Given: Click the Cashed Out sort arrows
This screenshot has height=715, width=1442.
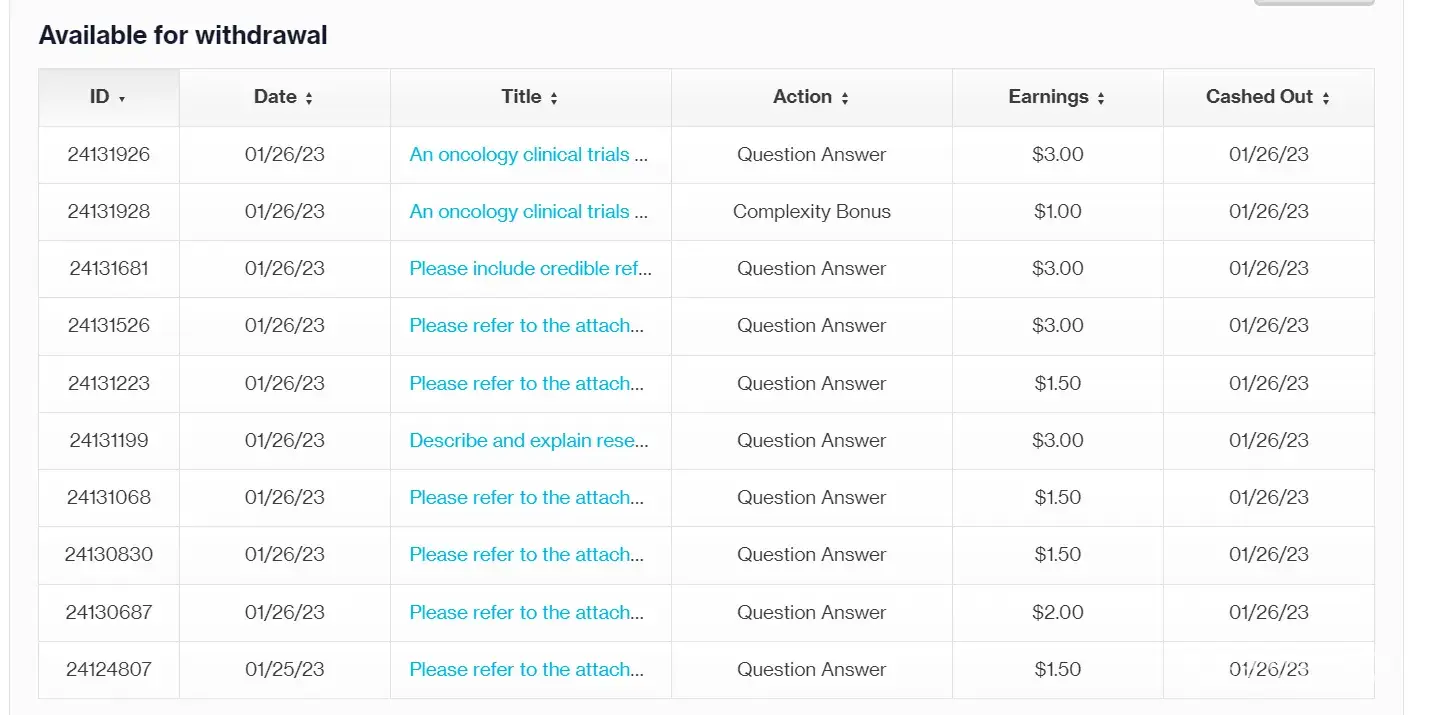Looking at the screenshot, I should coord(1326,98).
